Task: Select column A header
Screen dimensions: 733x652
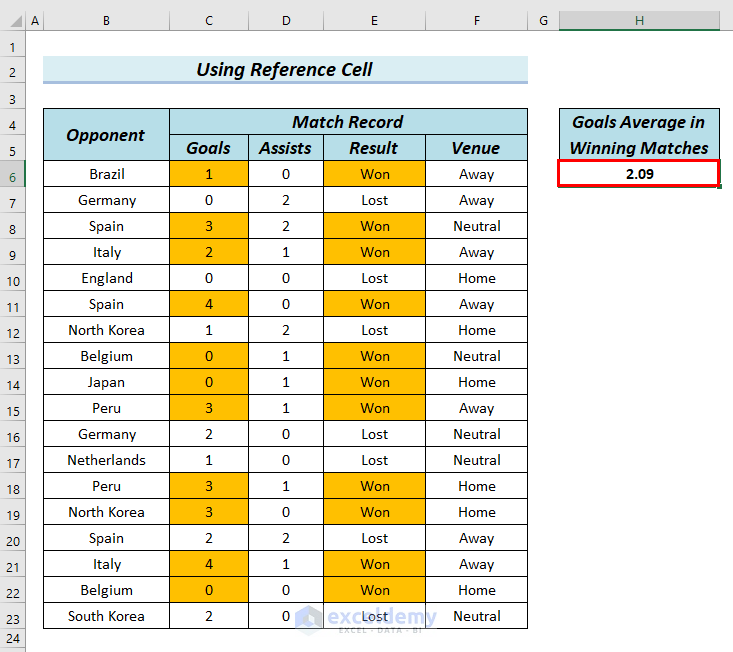Action: click(35, 21)
